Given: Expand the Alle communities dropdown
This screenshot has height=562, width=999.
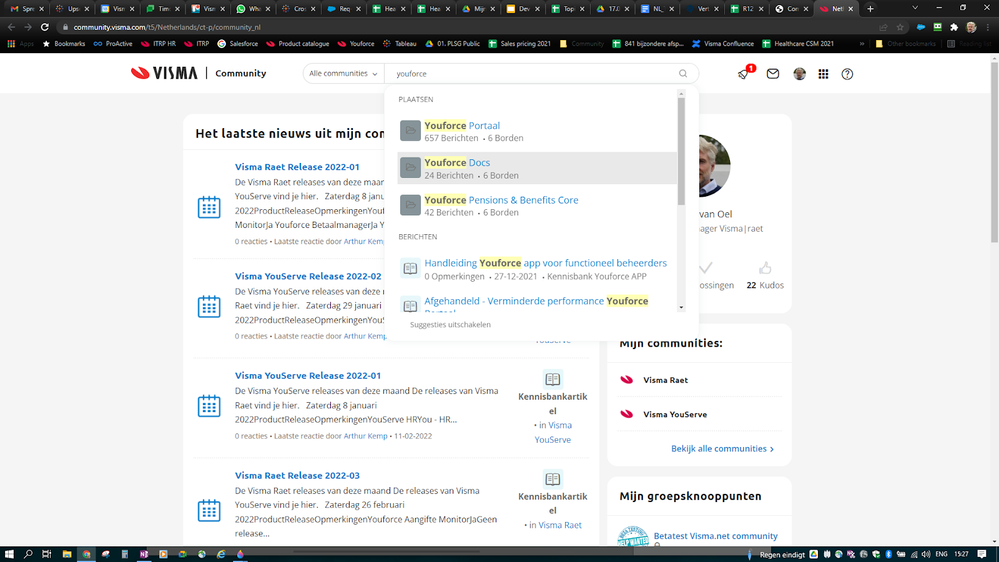Looking at the screenshot, I should coord(343,73).
